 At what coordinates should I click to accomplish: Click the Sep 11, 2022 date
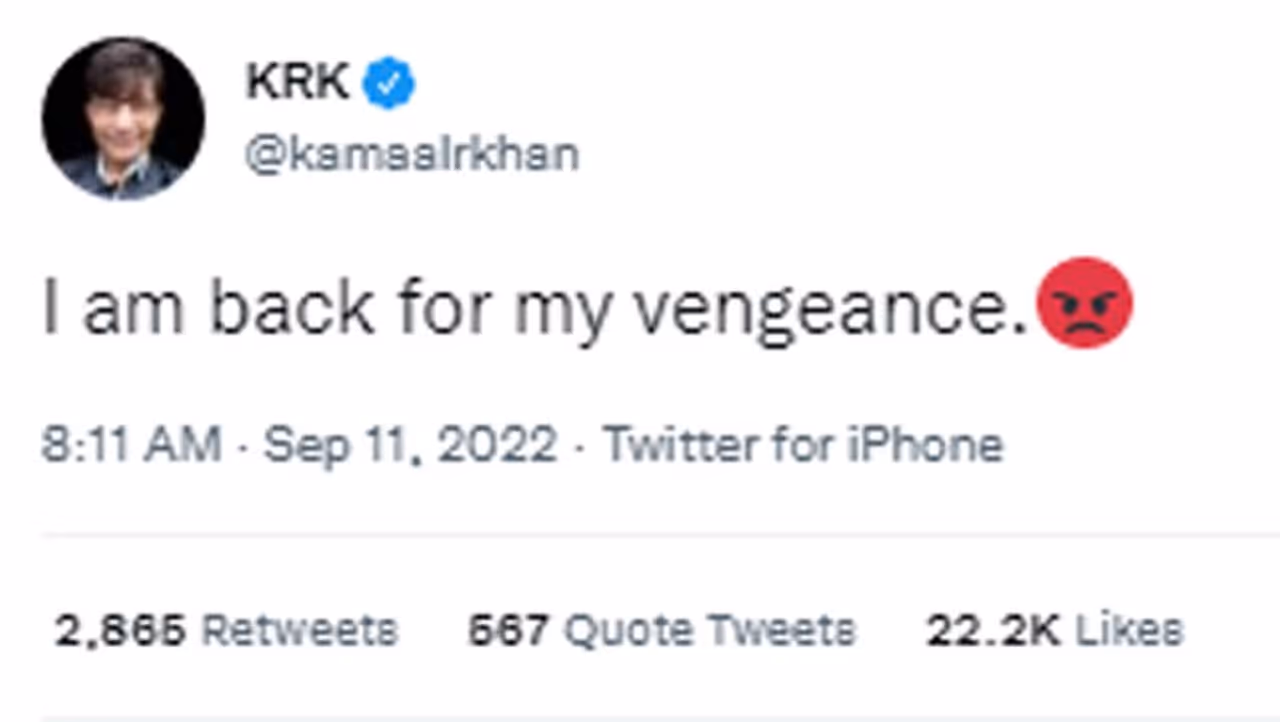[410, 445]
